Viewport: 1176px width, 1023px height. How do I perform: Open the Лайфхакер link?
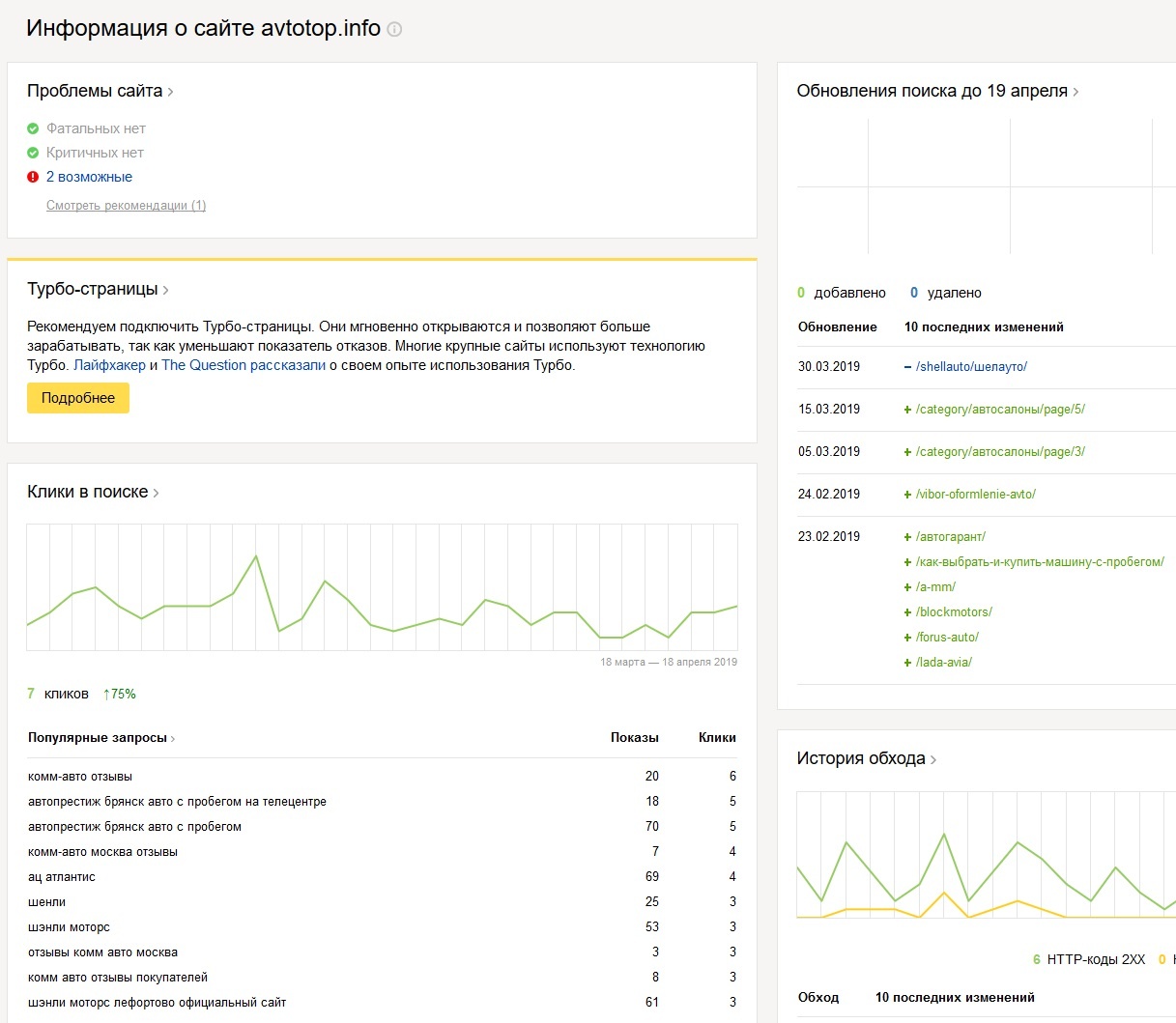point(109,365)
